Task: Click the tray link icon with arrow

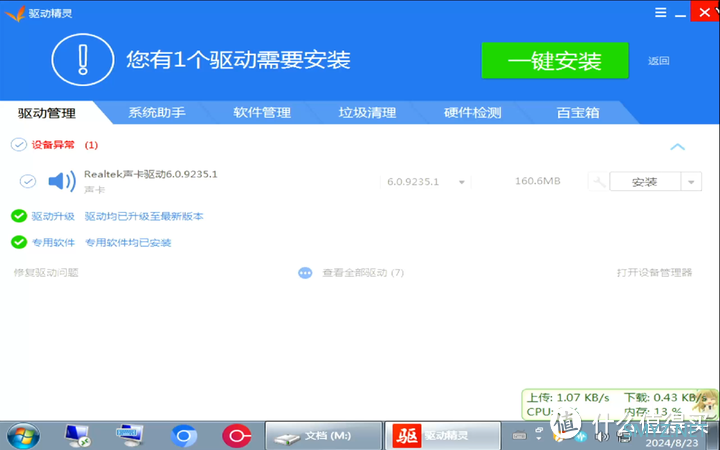Action: pyautogui.click(x=539, y=433)
